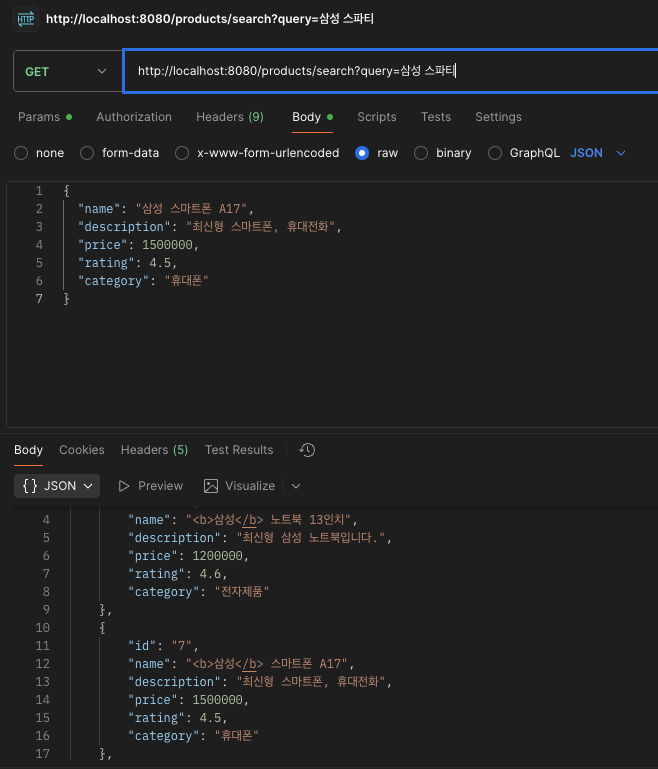This screenshot has width=658, height=769.
Task: Open the request Headers (9) tab
Action: point(229,117)
